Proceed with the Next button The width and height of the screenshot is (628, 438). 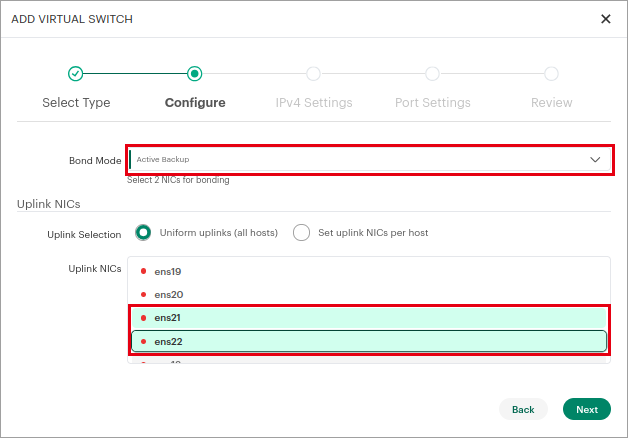pos(587,409)
